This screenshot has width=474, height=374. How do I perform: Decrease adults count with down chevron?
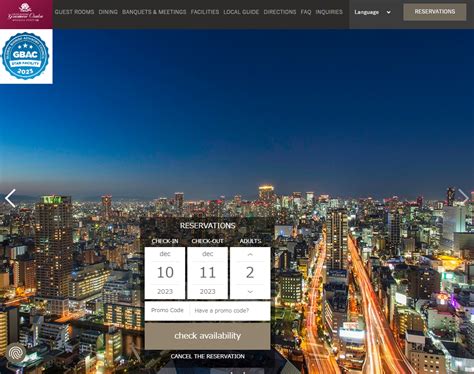point(250,292)
